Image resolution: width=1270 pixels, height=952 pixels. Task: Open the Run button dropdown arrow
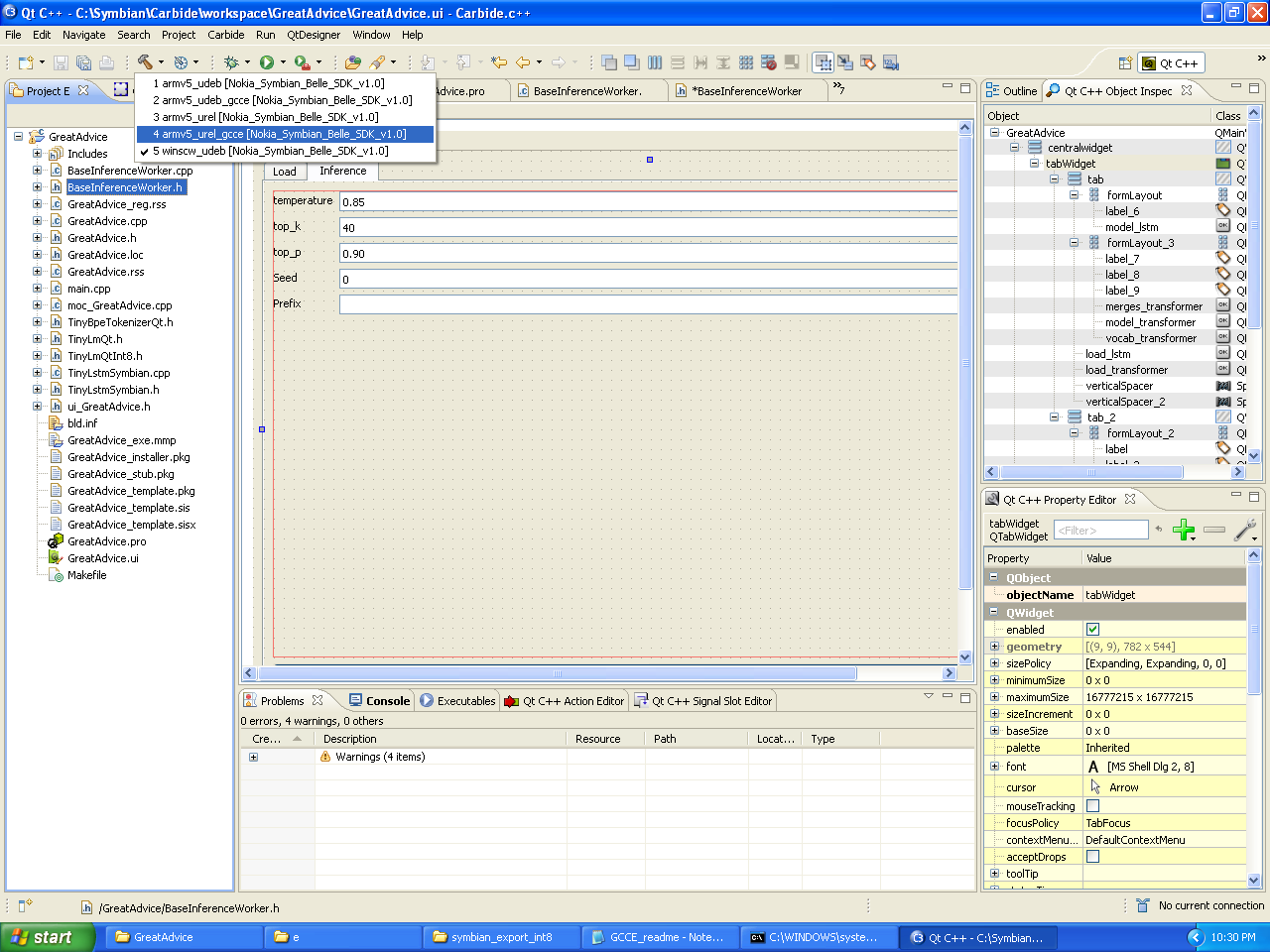click(x=283, y=62)
